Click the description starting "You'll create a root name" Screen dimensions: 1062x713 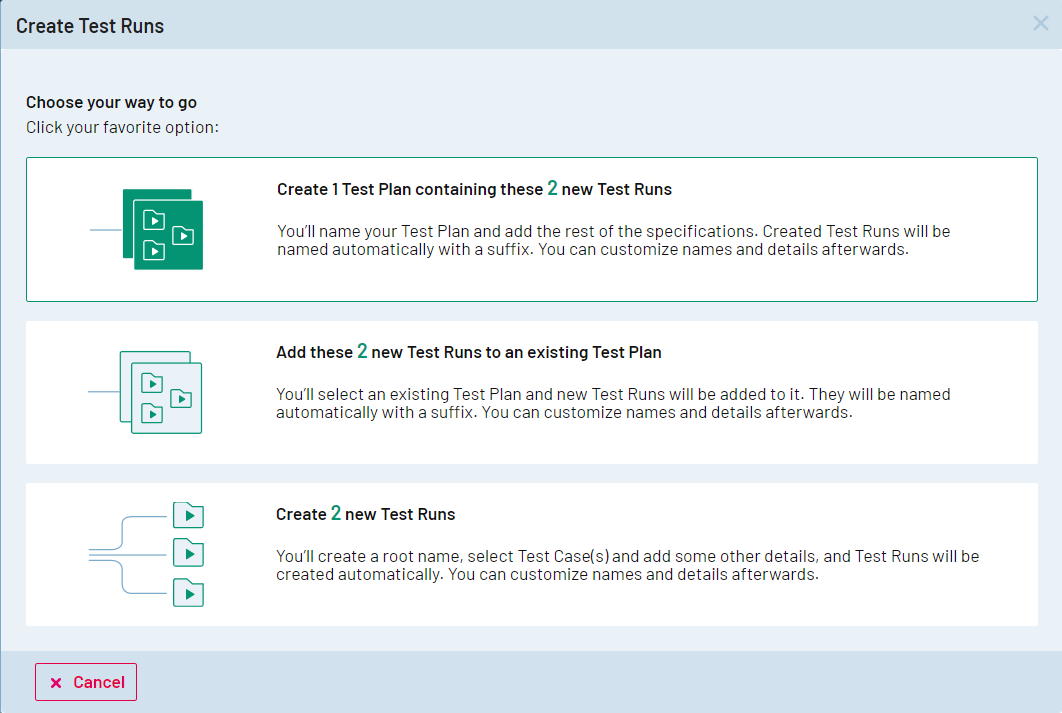(x=627, y=565)
